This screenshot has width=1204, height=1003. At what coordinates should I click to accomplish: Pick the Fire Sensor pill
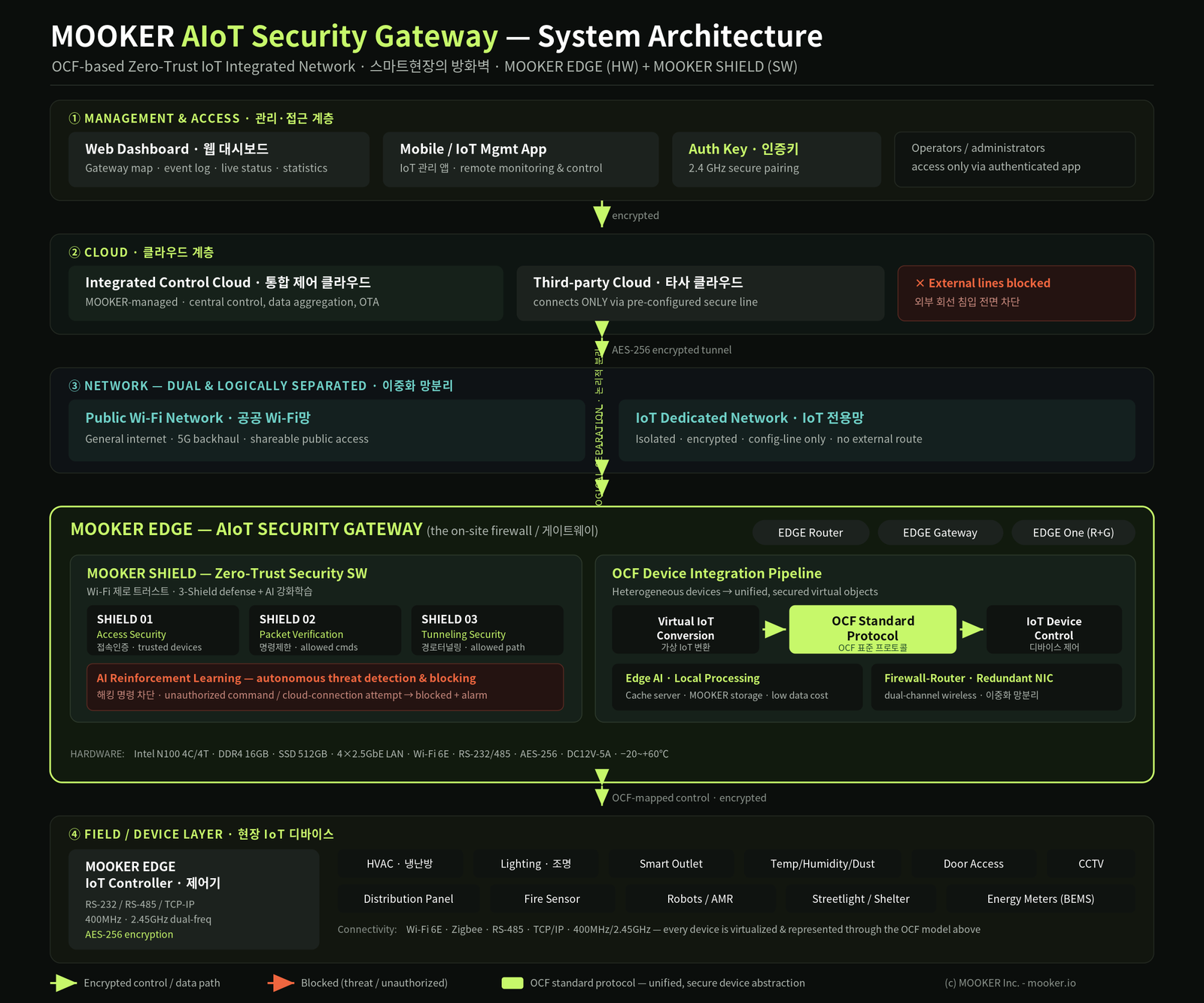tap(552, 898)
